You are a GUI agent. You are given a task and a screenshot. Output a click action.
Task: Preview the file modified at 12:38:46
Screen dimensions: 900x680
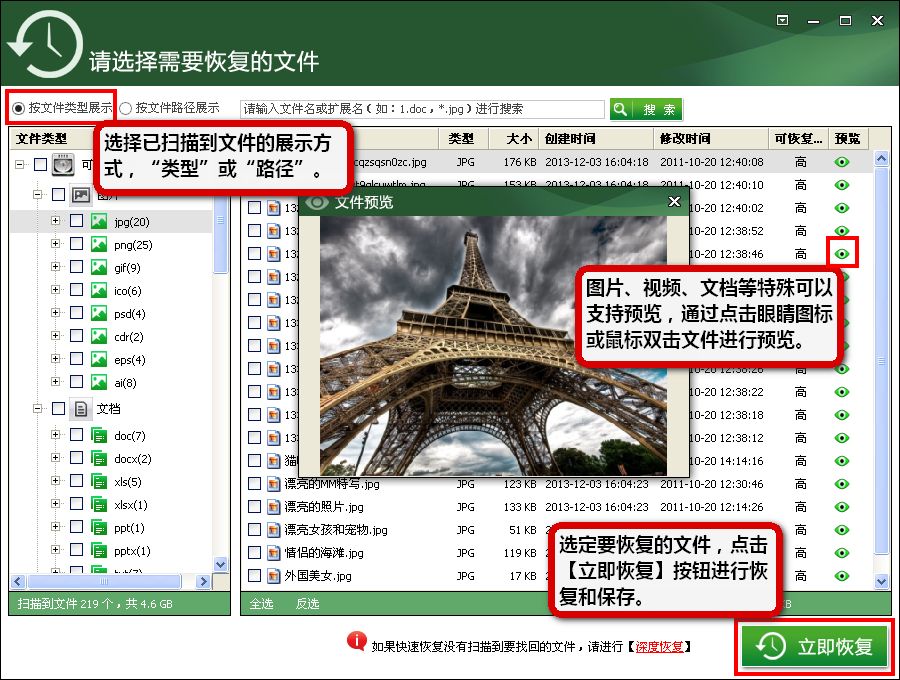(841, 254)
